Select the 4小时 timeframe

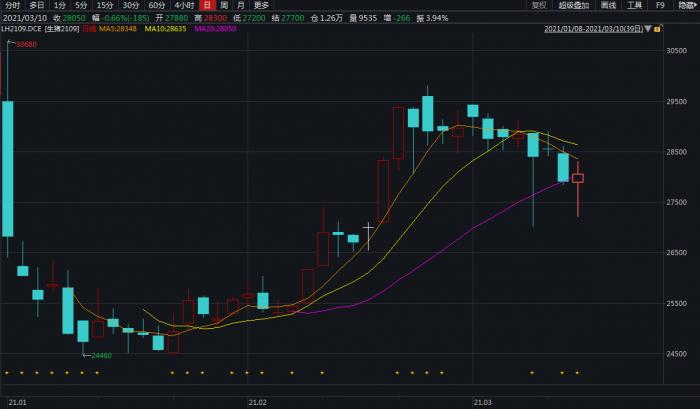184,5
